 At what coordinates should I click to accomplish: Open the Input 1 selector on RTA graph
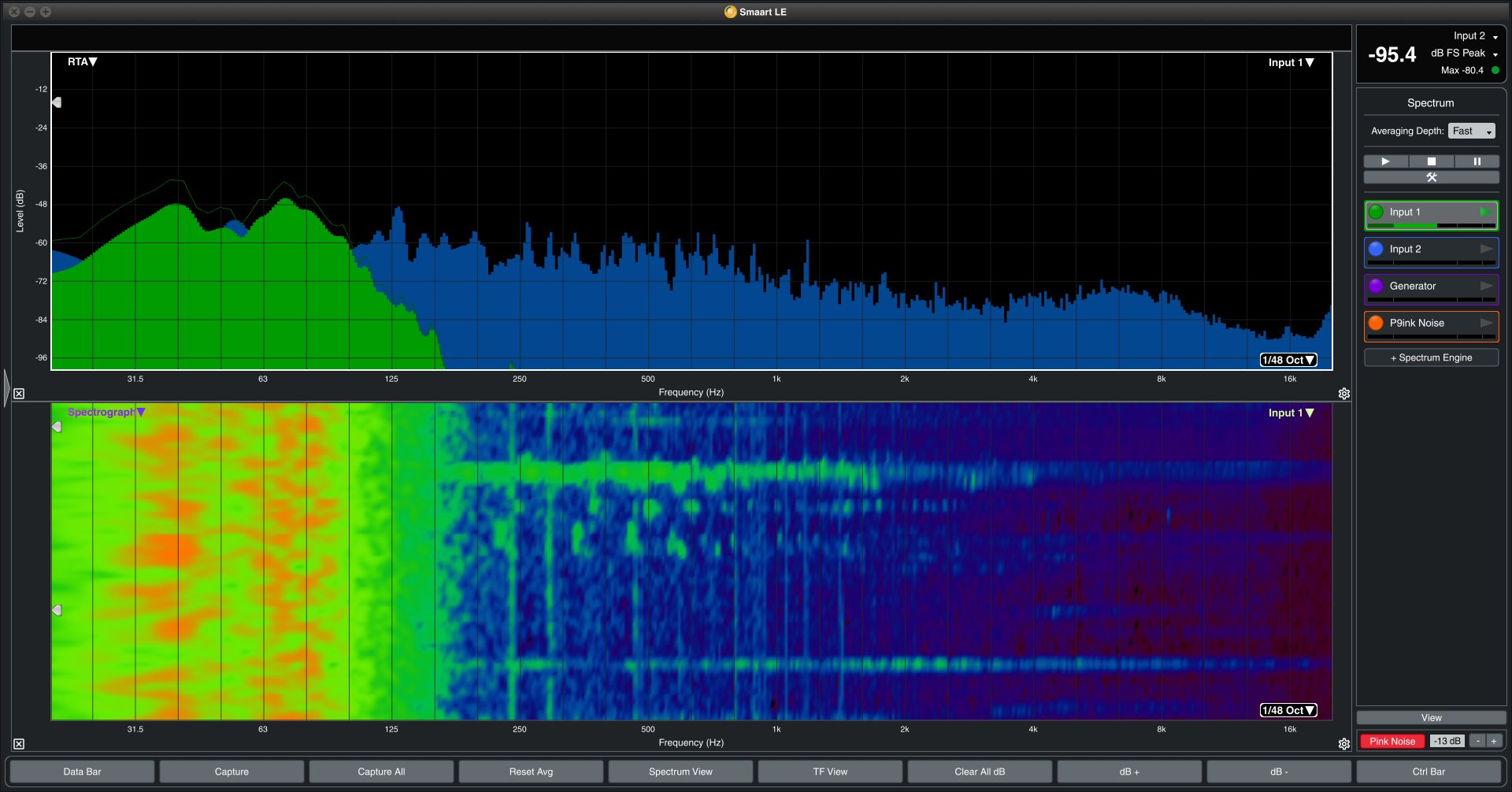click(1291, 63)
